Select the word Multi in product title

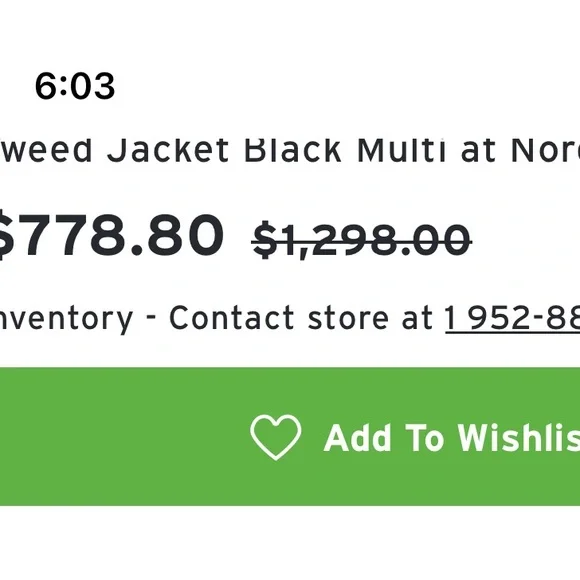click(401, 150)
